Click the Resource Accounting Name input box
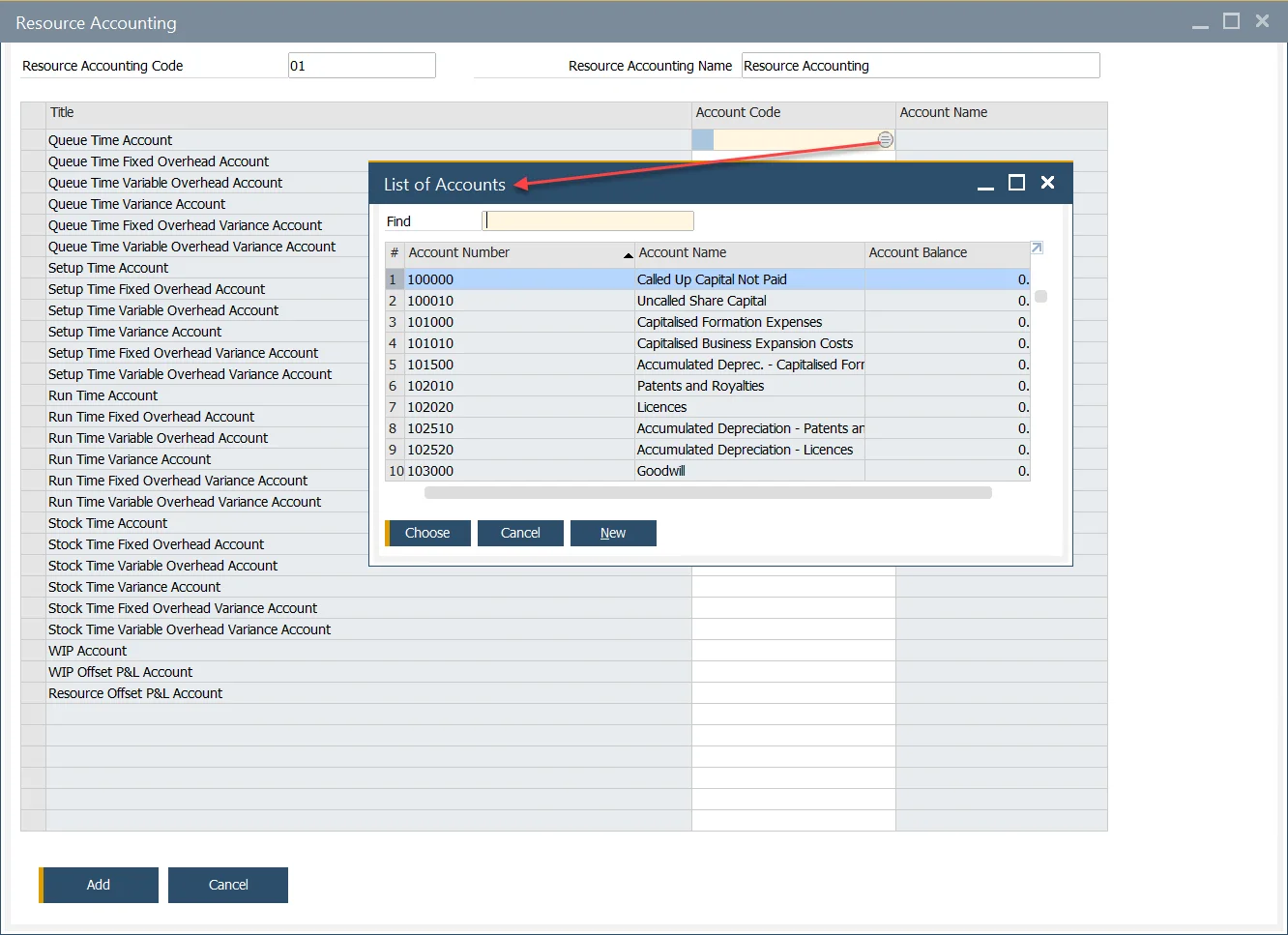Viewport: 1288px width, 935px height. (919, 65)
